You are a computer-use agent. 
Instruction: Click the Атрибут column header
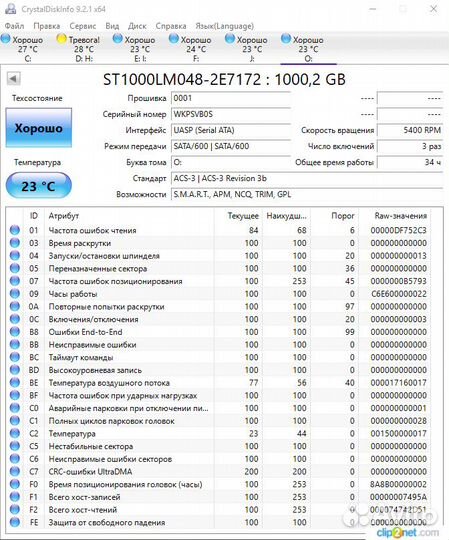129,216
